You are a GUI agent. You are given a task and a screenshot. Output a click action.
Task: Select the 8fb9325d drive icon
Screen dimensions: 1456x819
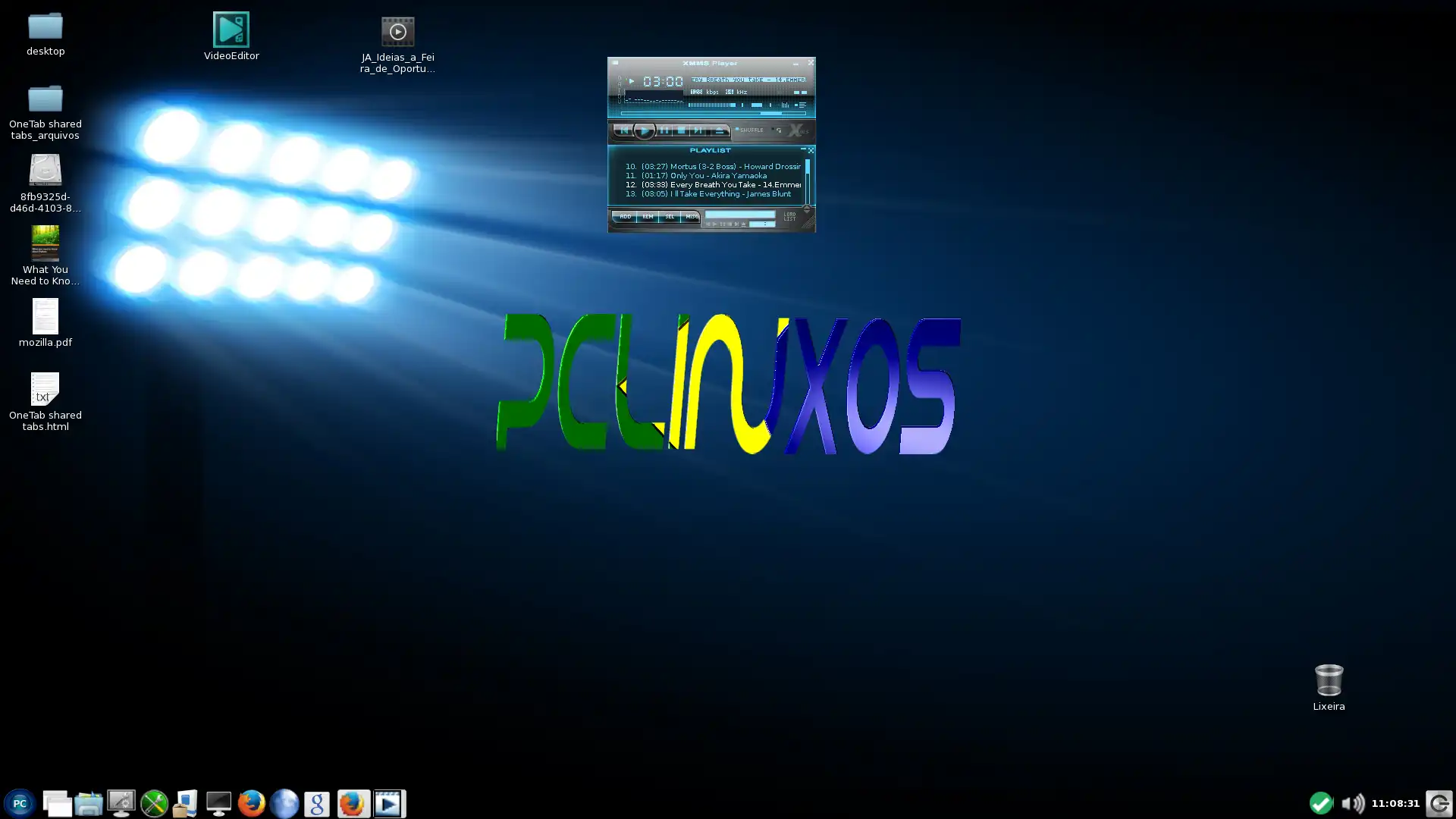tap(45, 184)
